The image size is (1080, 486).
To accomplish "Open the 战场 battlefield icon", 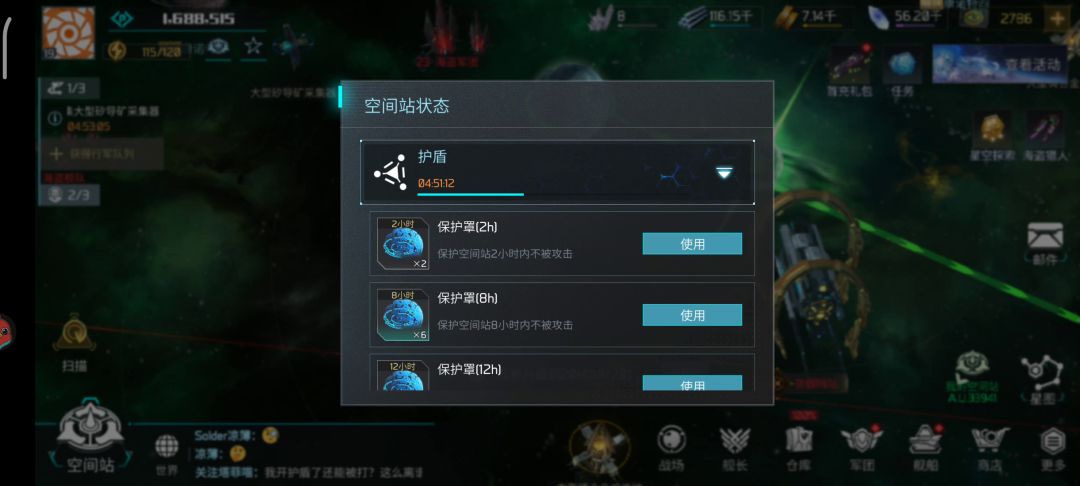I will coord(672,448).
